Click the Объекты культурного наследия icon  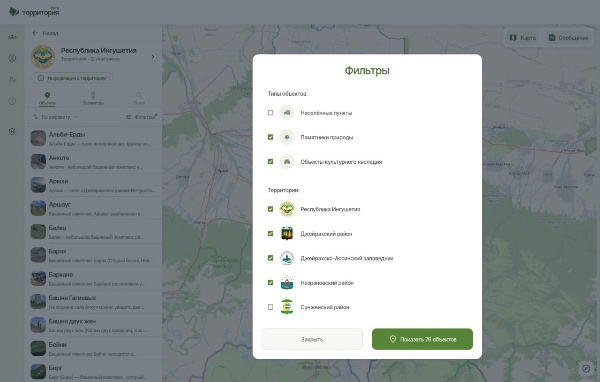[287, 162]
